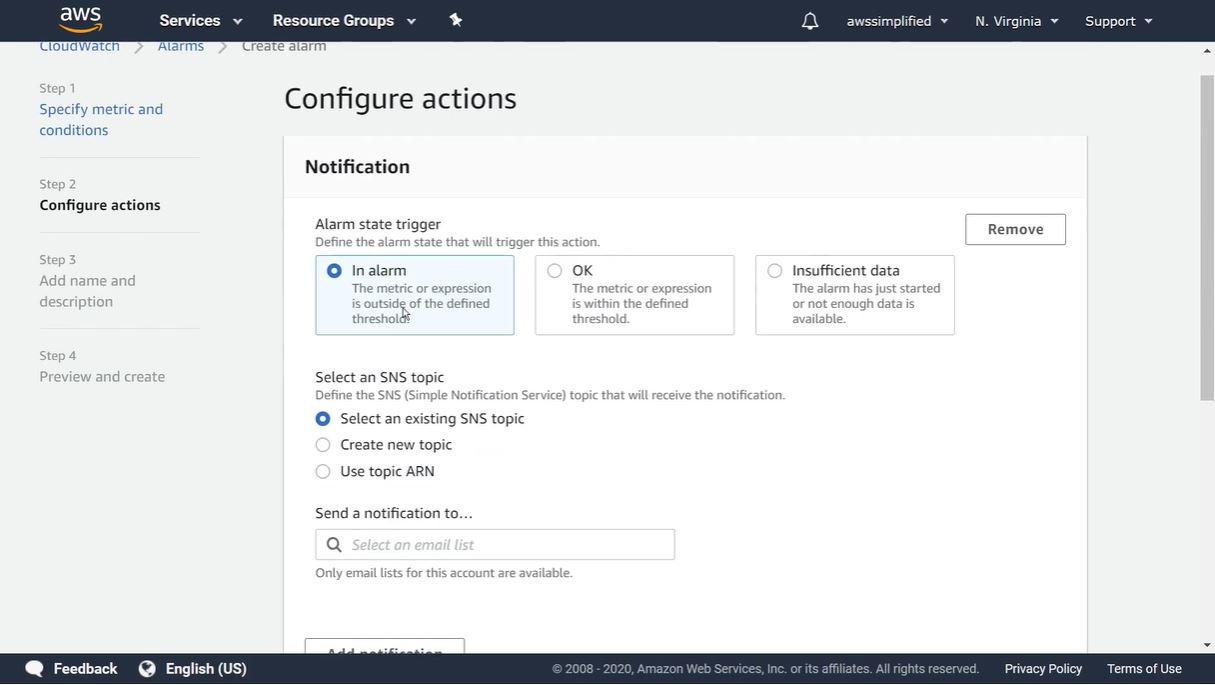Click the Remove notification button
1215x685 pixels.
[x=1015, y=229]
